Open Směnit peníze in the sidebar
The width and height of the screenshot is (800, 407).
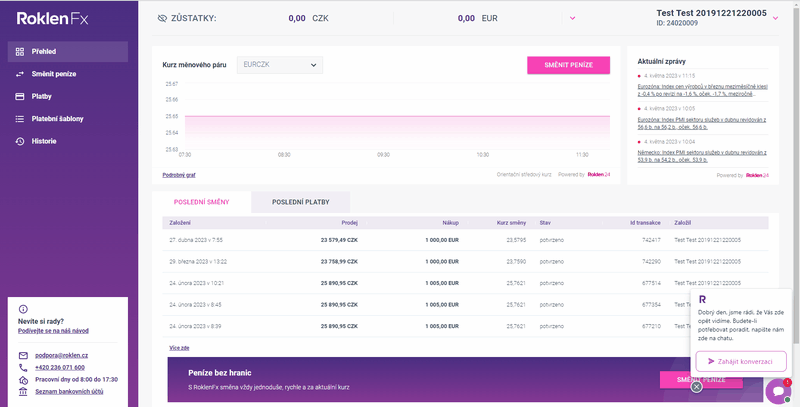click(68, 74)
